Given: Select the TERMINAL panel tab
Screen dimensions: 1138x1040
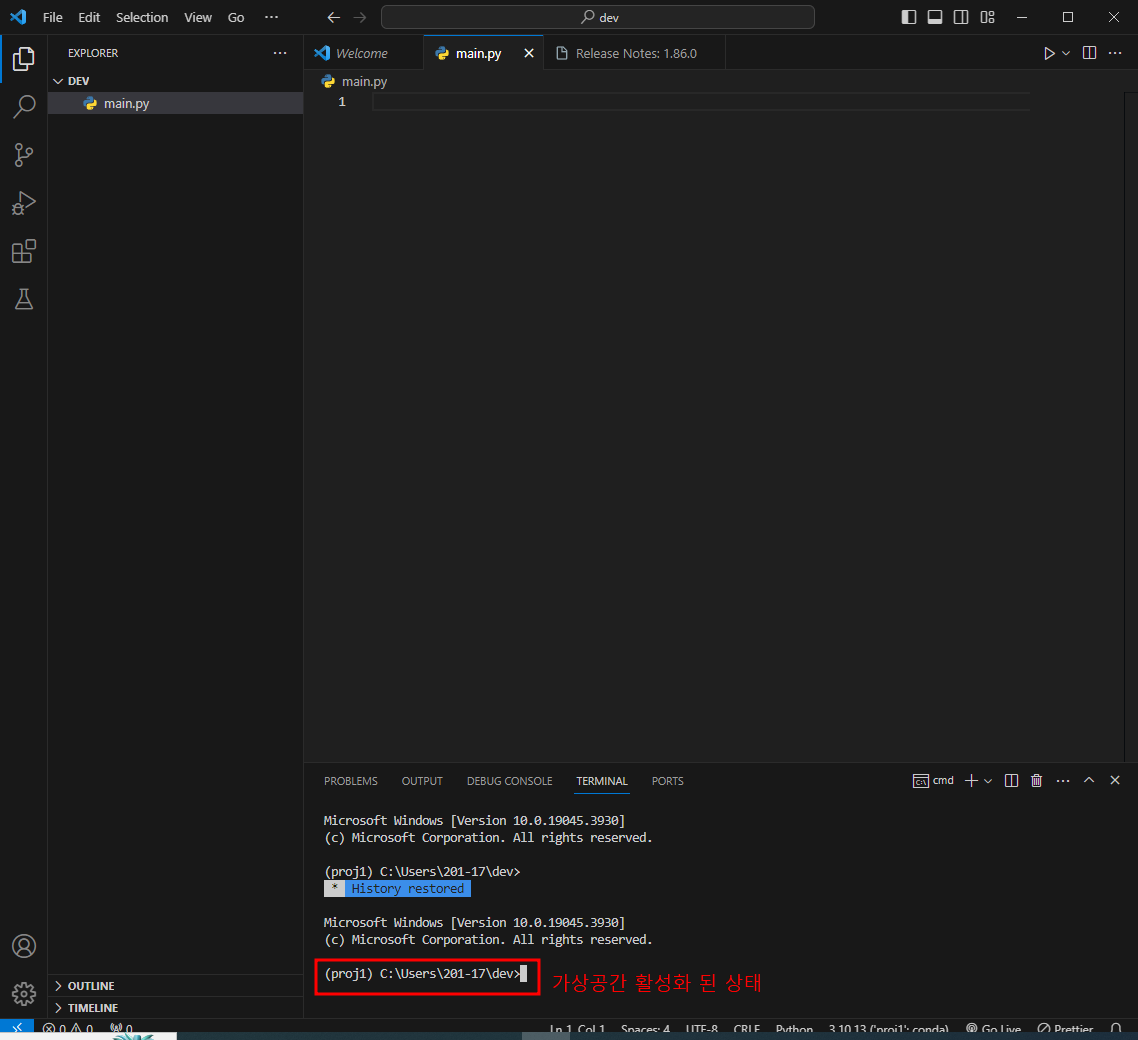Looking at the screenshot, I should point(602,781).
